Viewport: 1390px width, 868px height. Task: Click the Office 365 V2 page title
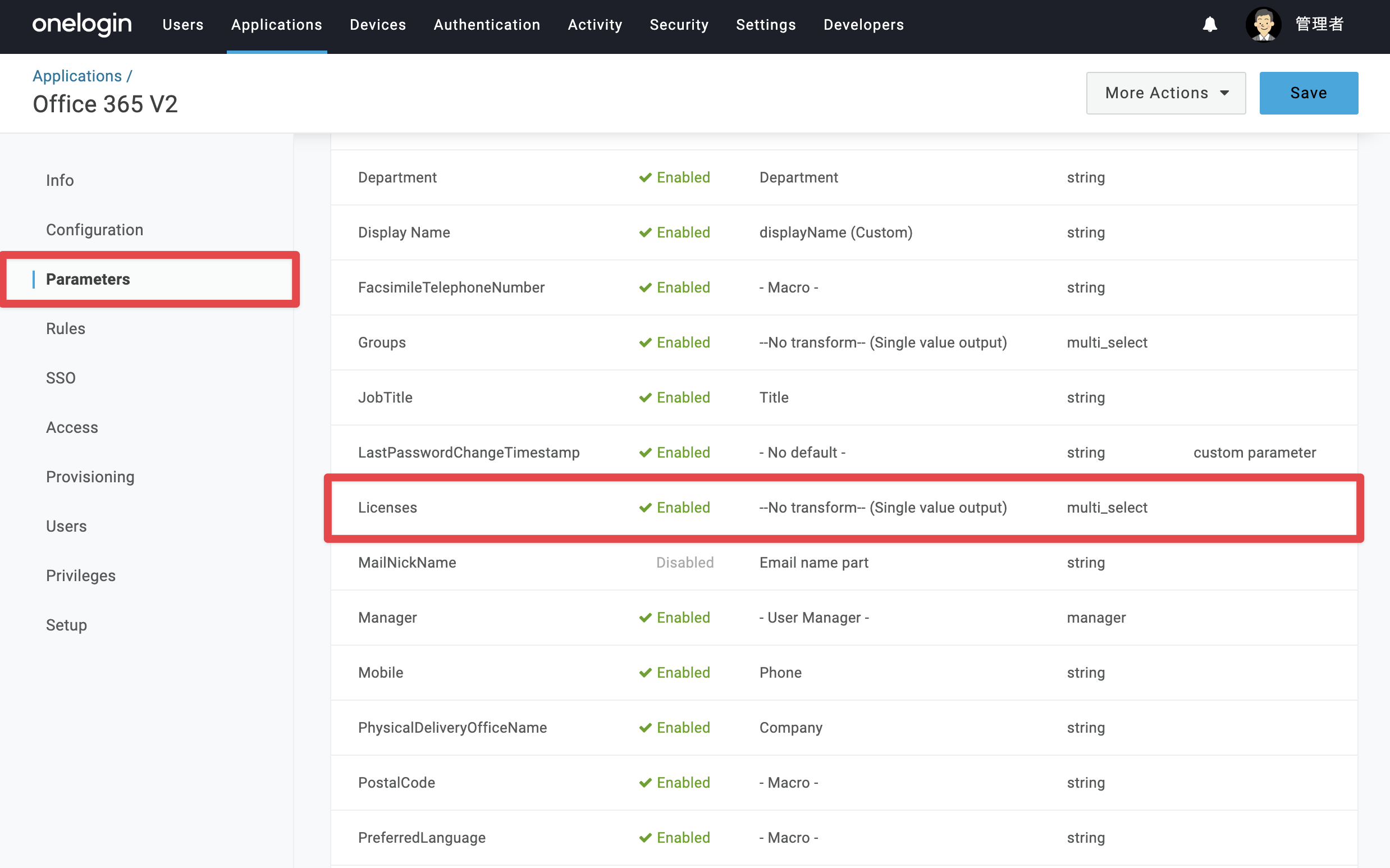[105, 104]
